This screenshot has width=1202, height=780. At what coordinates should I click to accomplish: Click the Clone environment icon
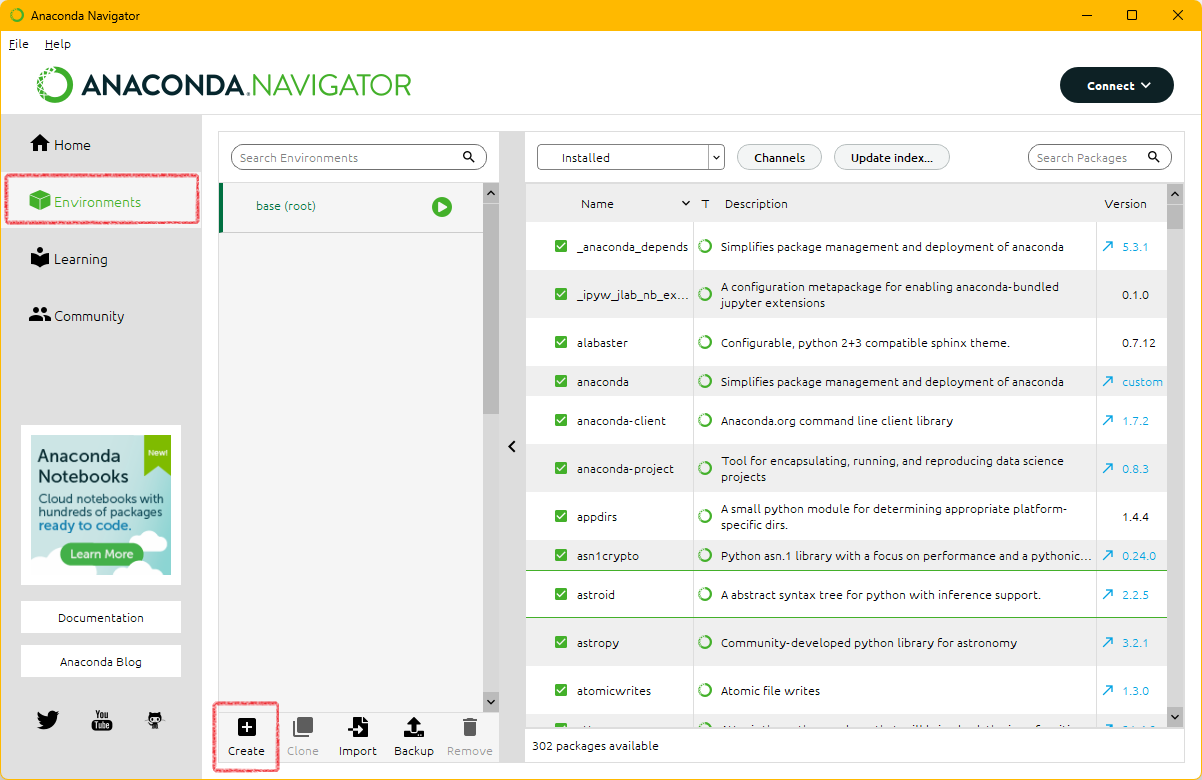(302, 727)
